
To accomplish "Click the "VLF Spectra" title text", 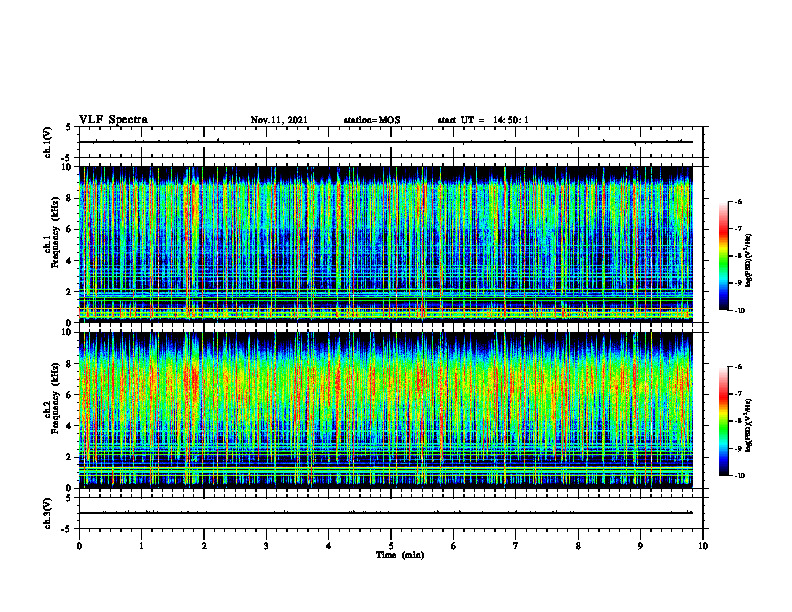I will (113, 120).
